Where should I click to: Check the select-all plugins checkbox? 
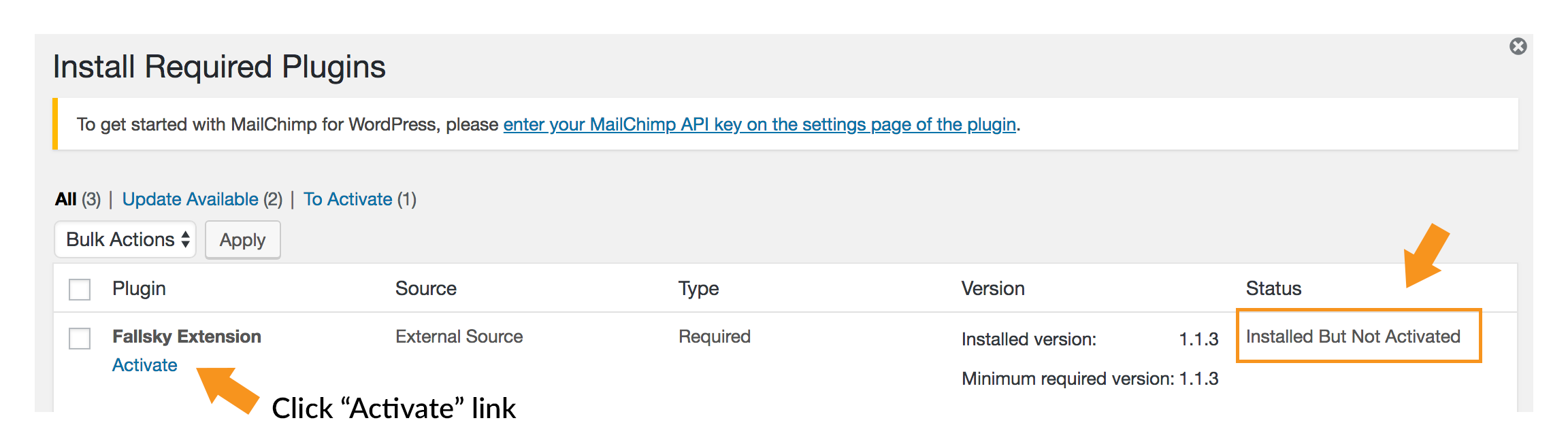(79, 289)
